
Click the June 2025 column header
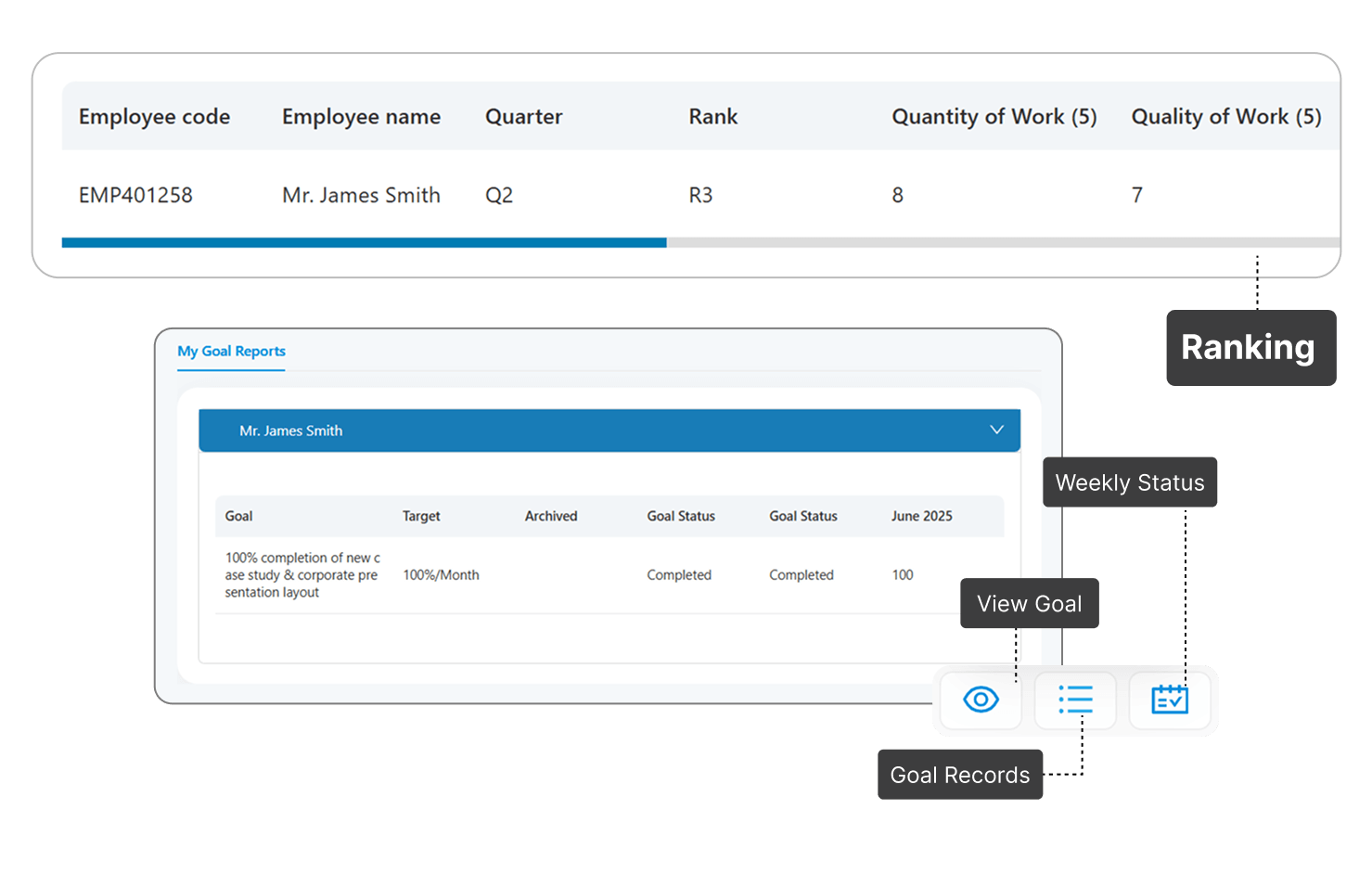(x=921, y=517)
